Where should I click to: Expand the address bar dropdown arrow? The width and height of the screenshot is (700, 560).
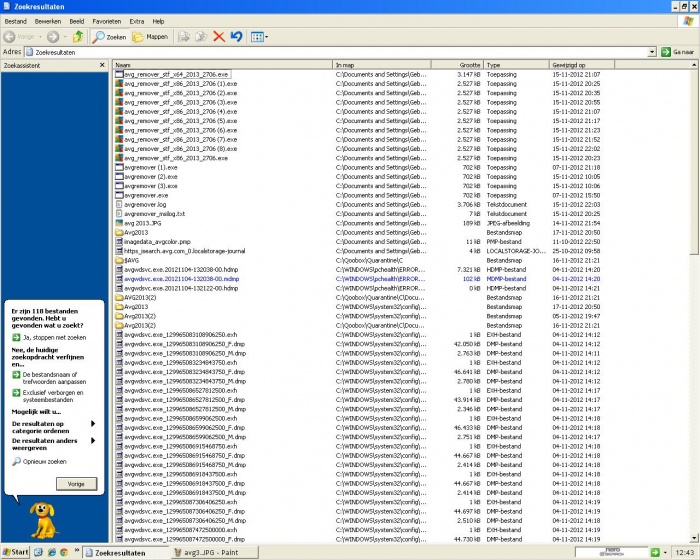pos(651,51)
